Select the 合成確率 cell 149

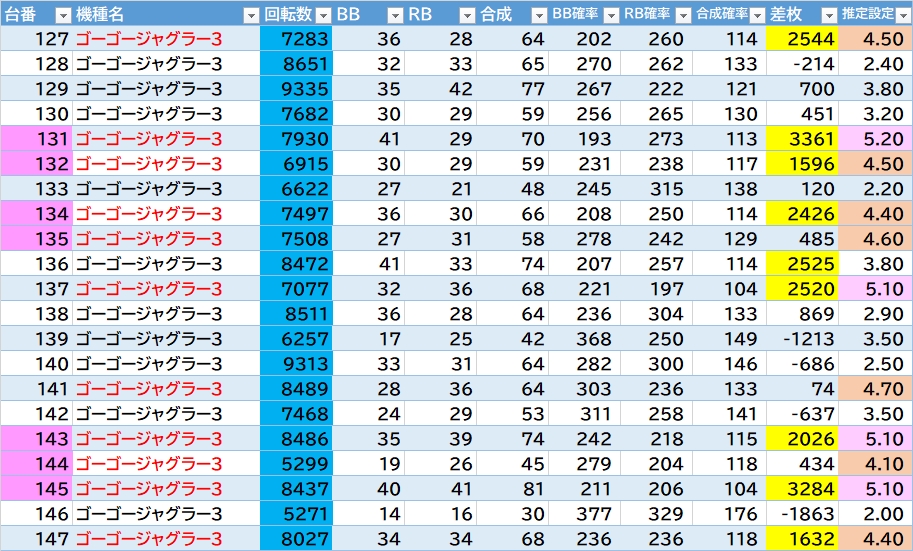click(730, 339)
